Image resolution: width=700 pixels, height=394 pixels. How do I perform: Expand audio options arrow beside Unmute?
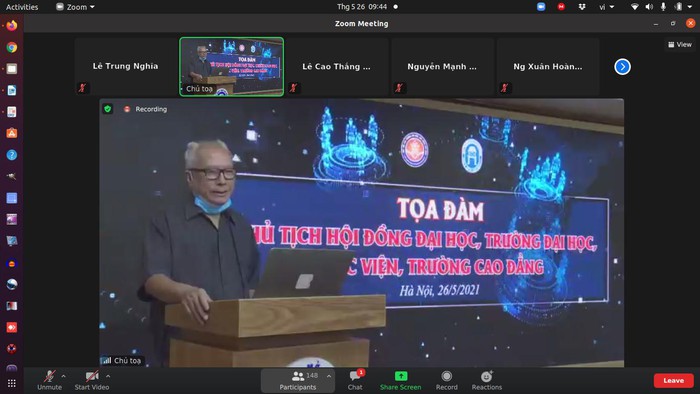63,376
